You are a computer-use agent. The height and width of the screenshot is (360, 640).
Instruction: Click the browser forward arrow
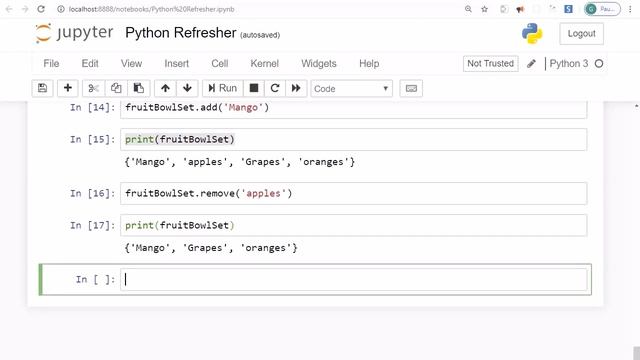(x=25, y=9)
